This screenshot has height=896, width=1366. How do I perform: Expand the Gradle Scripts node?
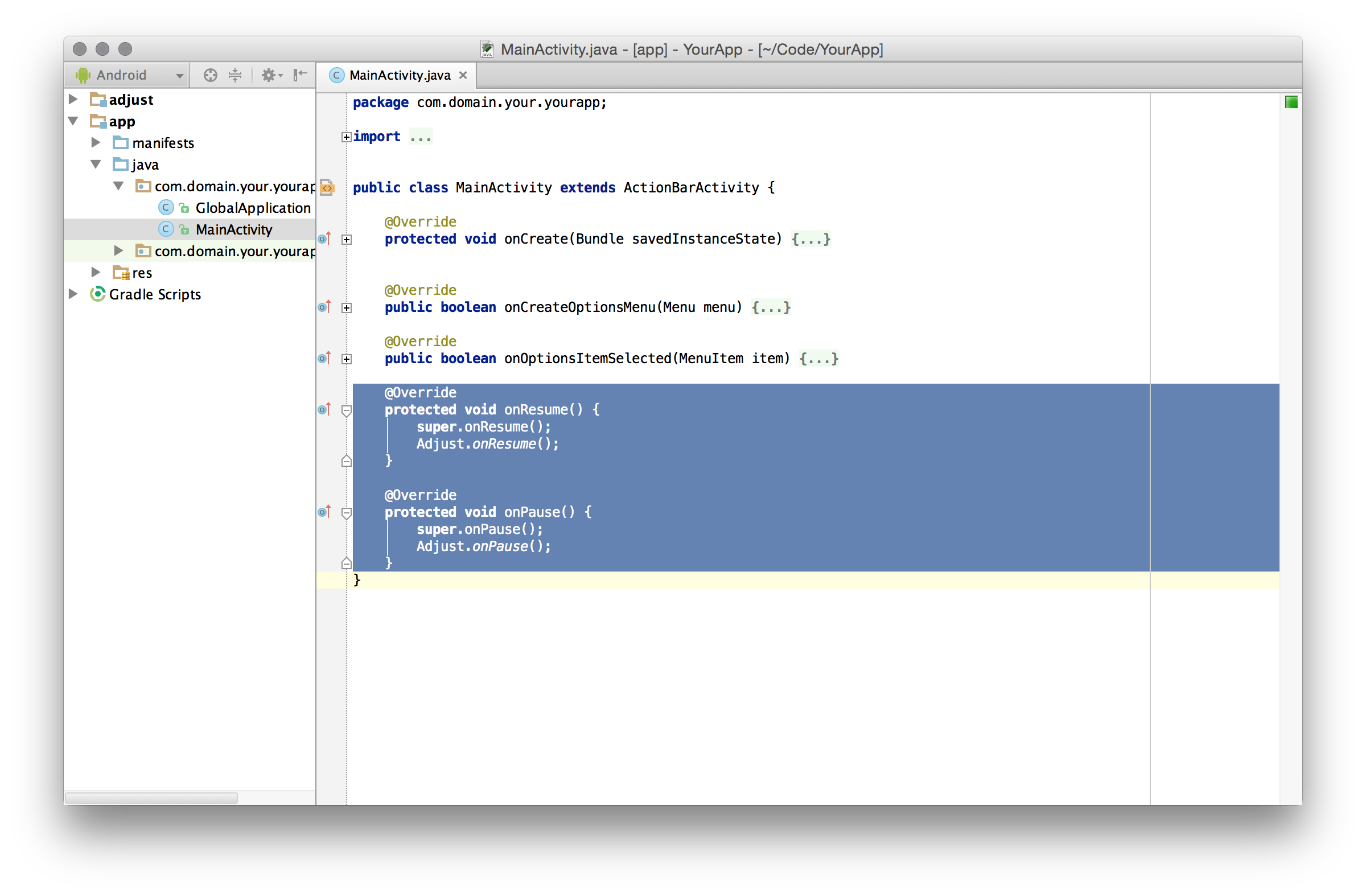[73, 294]
